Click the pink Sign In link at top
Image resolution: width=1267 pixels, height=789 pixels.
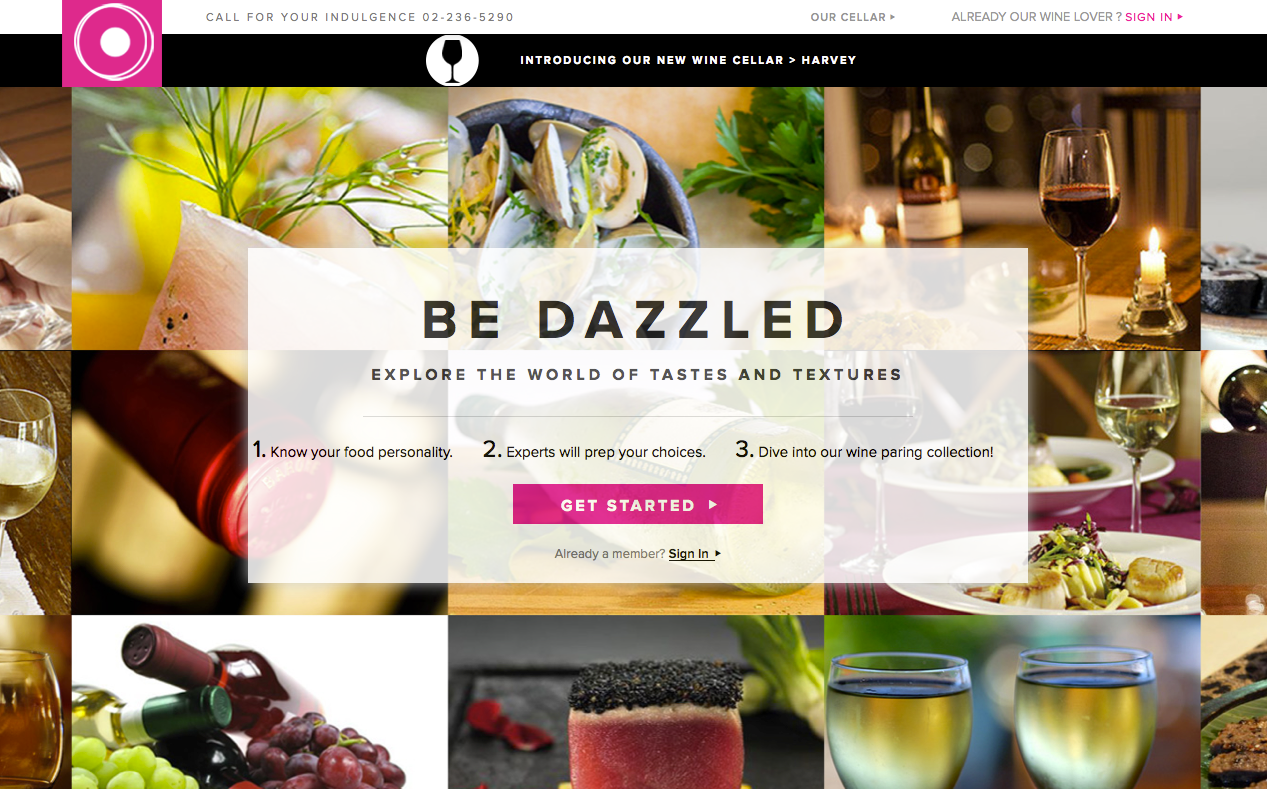(1148, 17)
